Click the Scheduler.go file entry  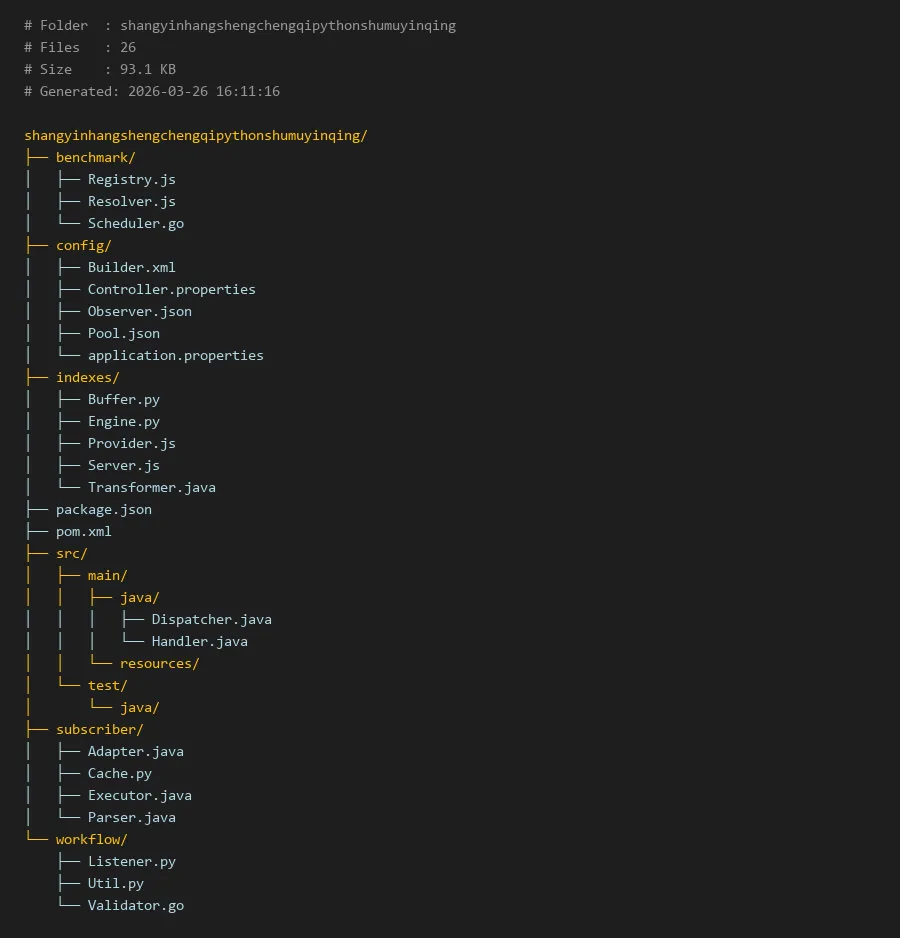pos(135,224)
